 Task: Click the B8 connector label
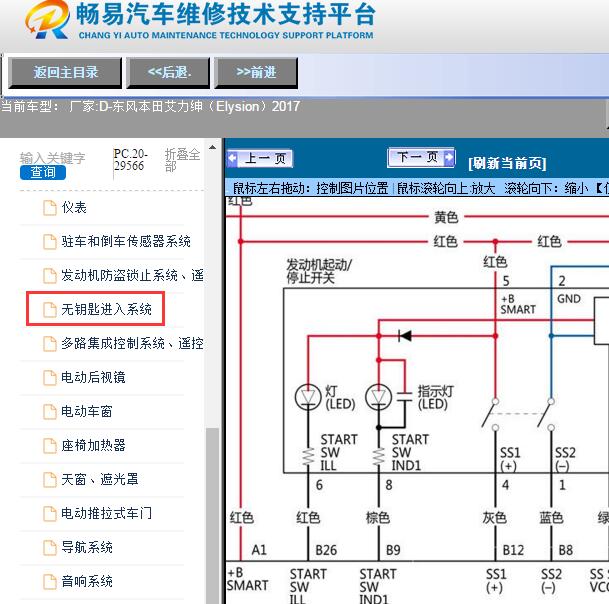click(x=566, y=550)
